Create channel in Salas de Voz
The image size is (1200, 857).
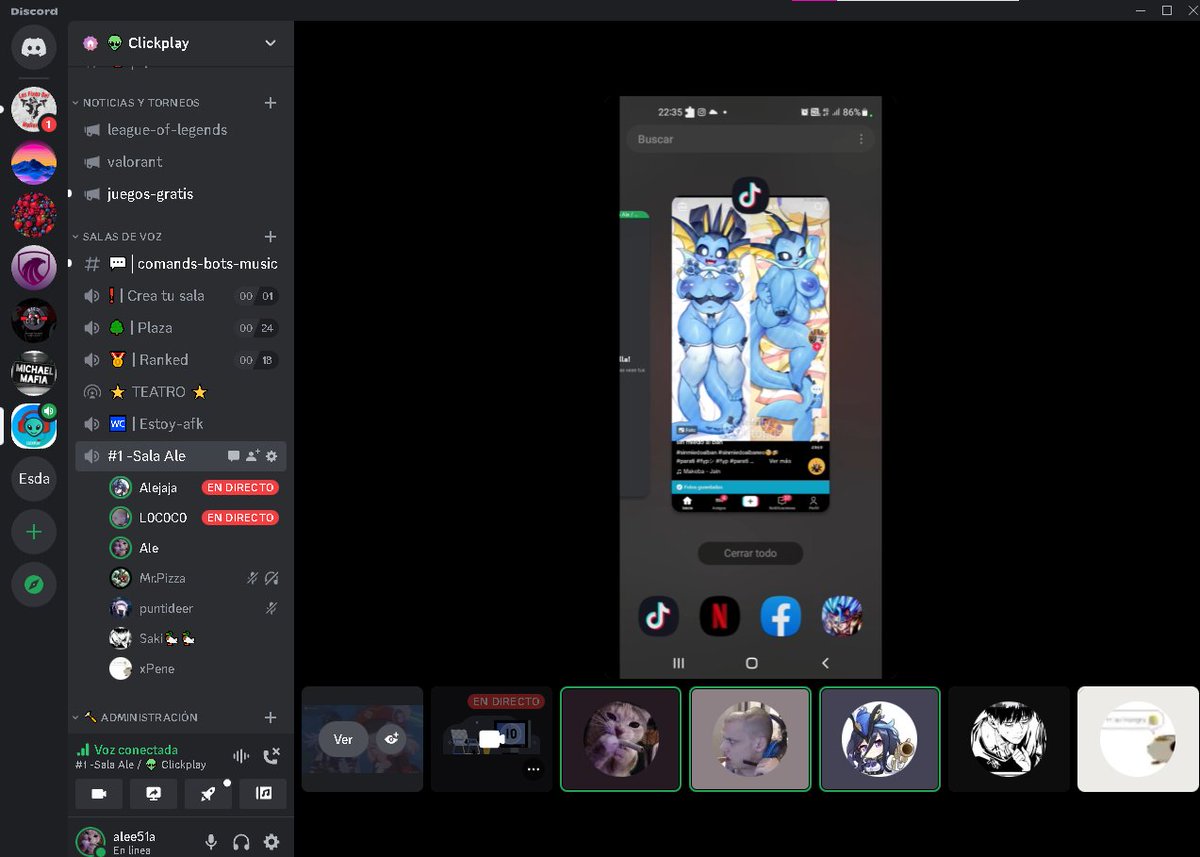270,236
